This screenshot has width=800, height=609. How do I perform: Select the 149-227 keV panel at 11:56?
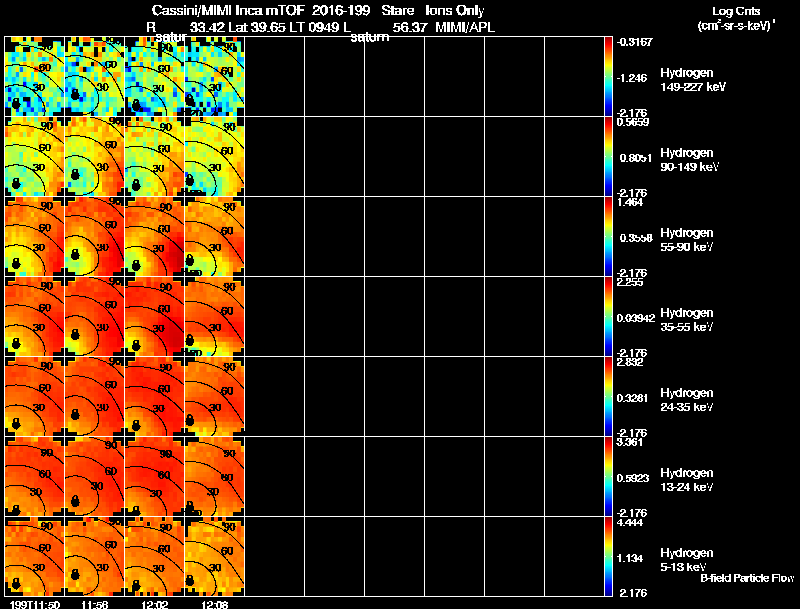pyautogui.click(x=95, y=77)
